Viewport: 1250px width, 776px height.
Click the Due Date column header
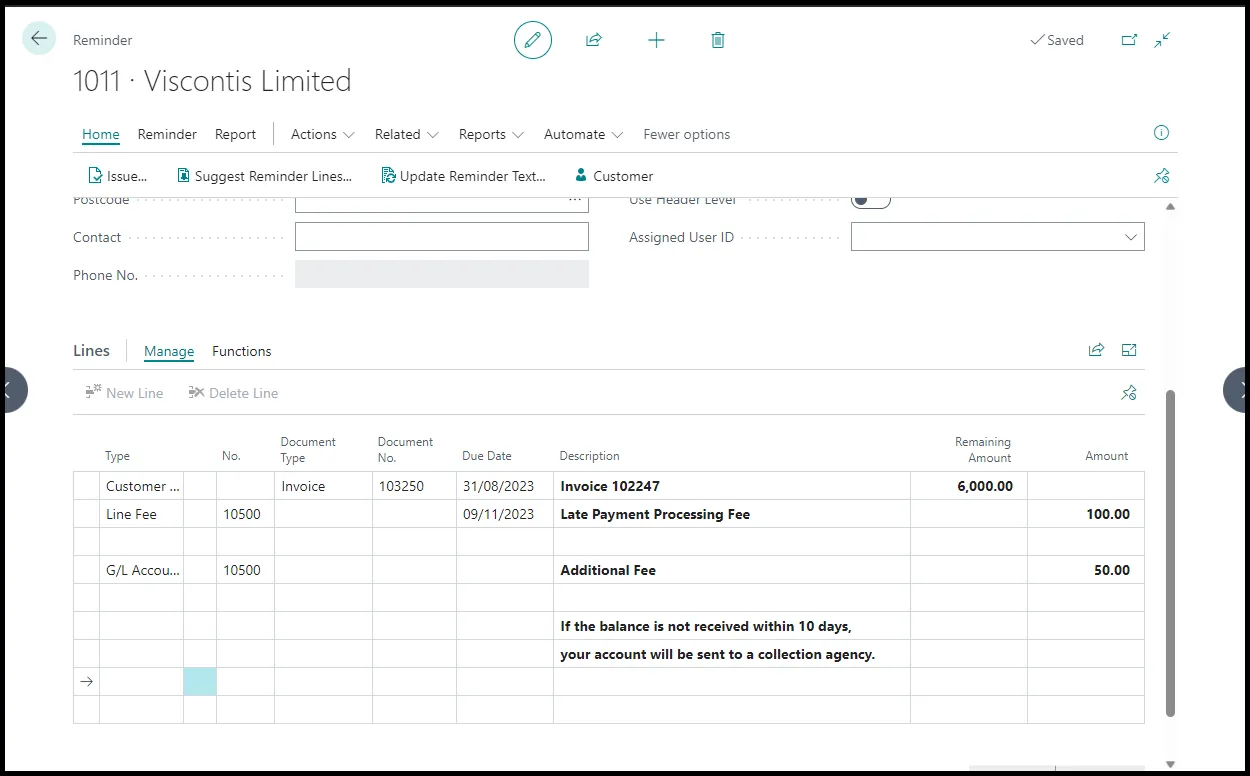click(487, 456)
